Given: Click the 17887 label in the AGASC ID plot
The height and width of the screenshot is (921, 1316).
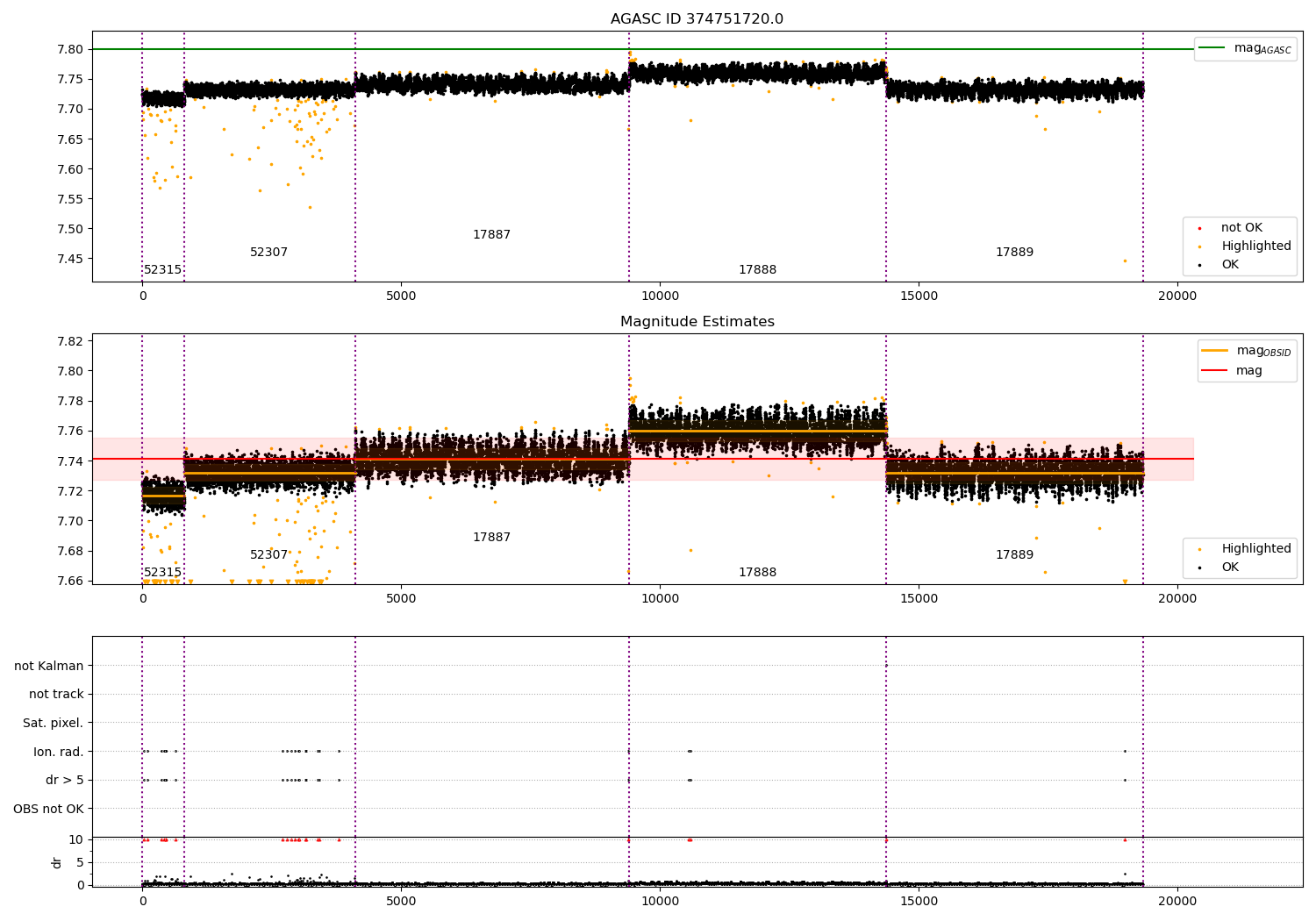Looking at the screenshot, I should coord(491,235).
